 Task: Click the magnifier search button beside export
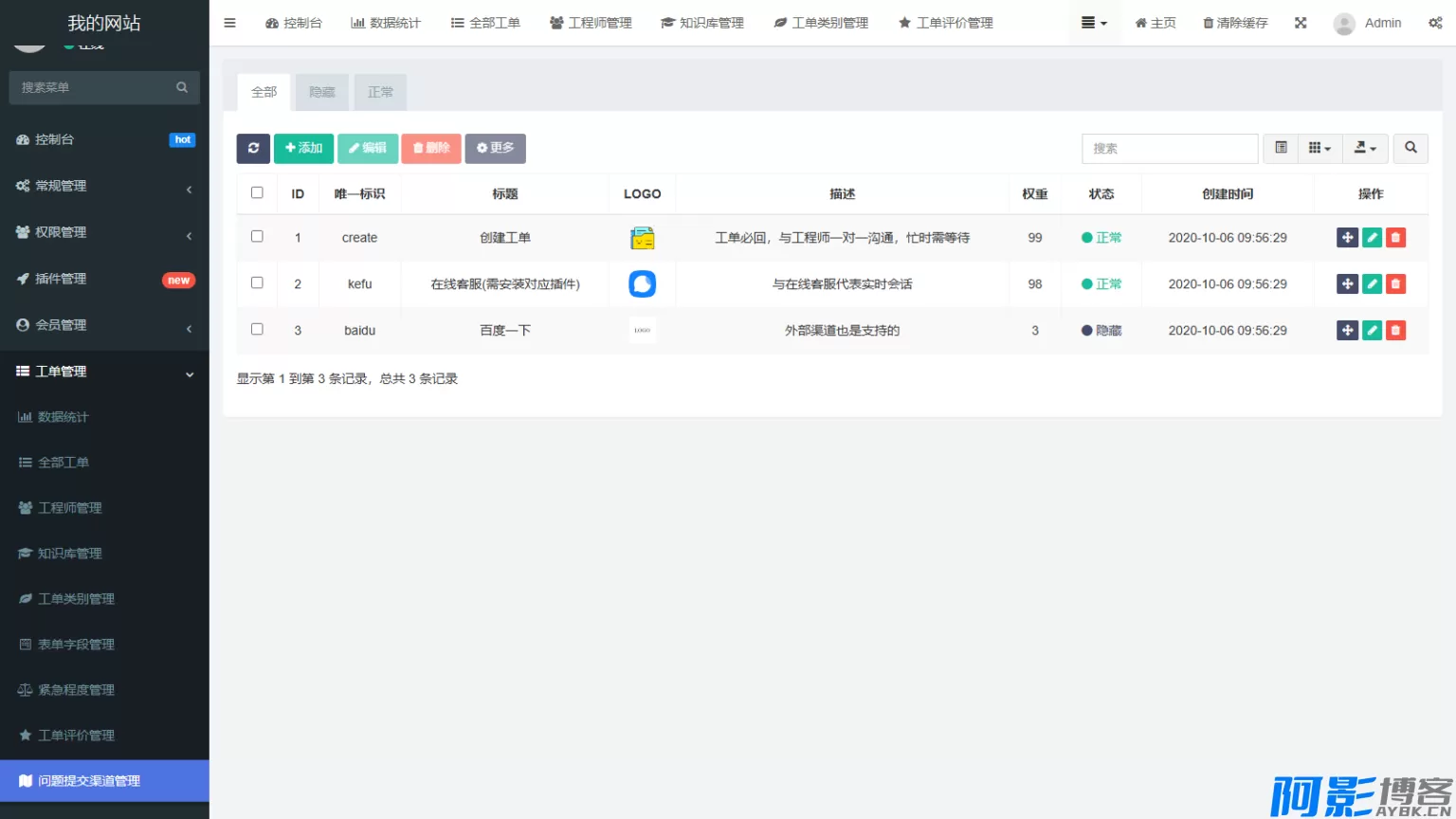click(x=1410, y=148)
